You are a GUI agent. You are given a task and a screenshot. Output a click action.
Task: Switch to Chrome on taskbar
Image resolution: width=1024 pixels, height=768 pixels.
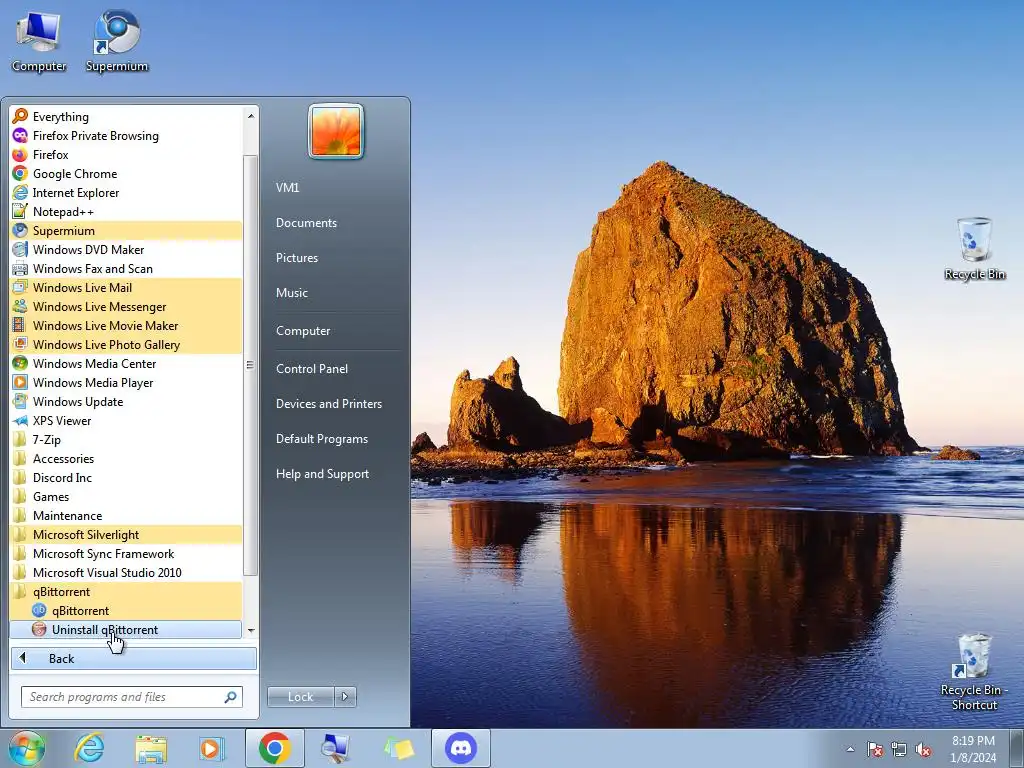(x=274, y=748)
